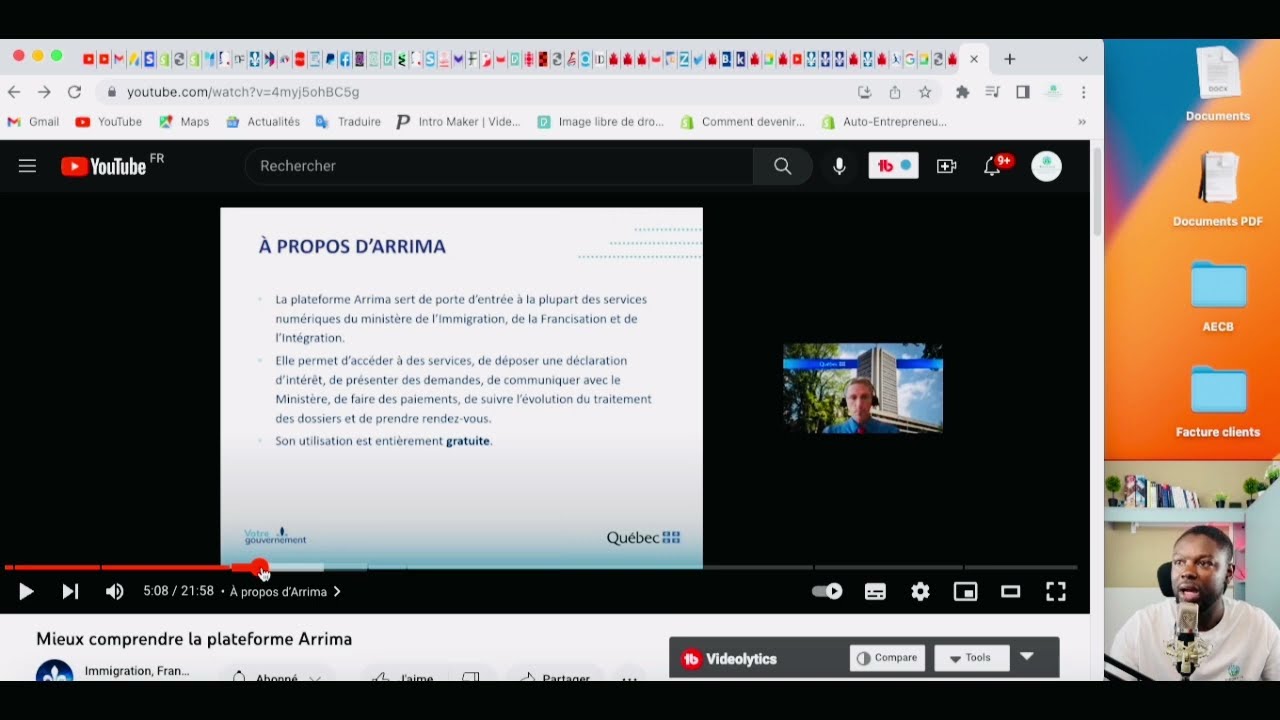This screenshot has width=1280, height=720.
Task: Open the browser extensions puzzle icon
Action: [962, 92]
